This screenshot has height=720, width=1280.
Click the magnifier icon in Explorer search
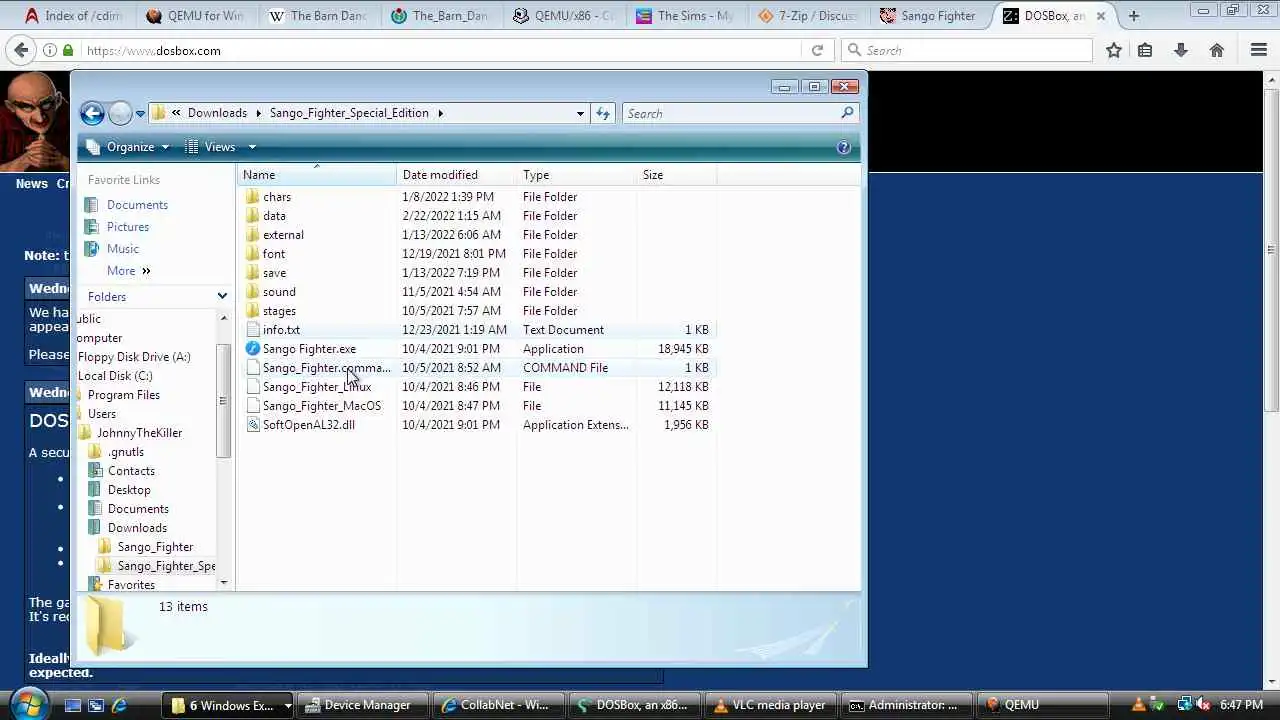tap(847, 113)
